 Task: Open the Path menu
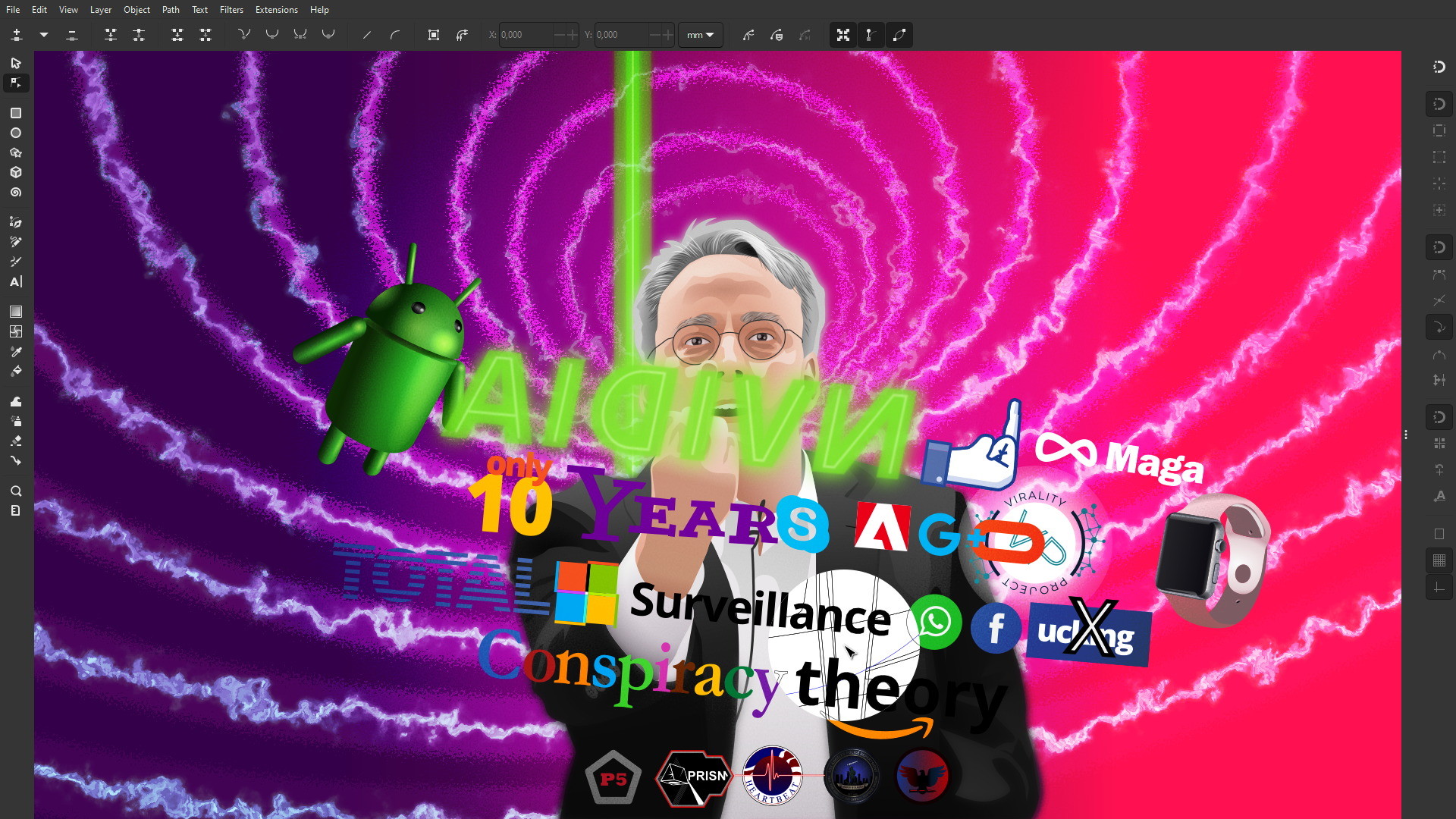pos(171,10)
